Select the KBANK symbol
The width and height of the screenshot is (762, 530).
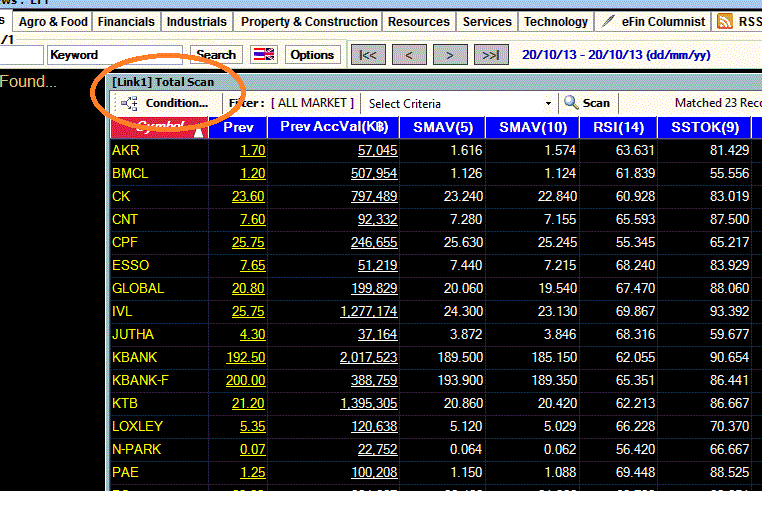click(135, 358)
